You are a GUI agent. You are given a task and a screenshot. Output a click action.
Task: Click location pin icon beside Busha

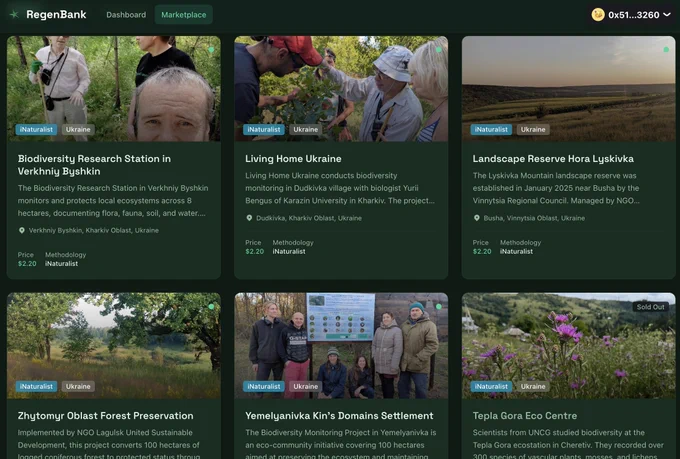[x=477, y=218]
